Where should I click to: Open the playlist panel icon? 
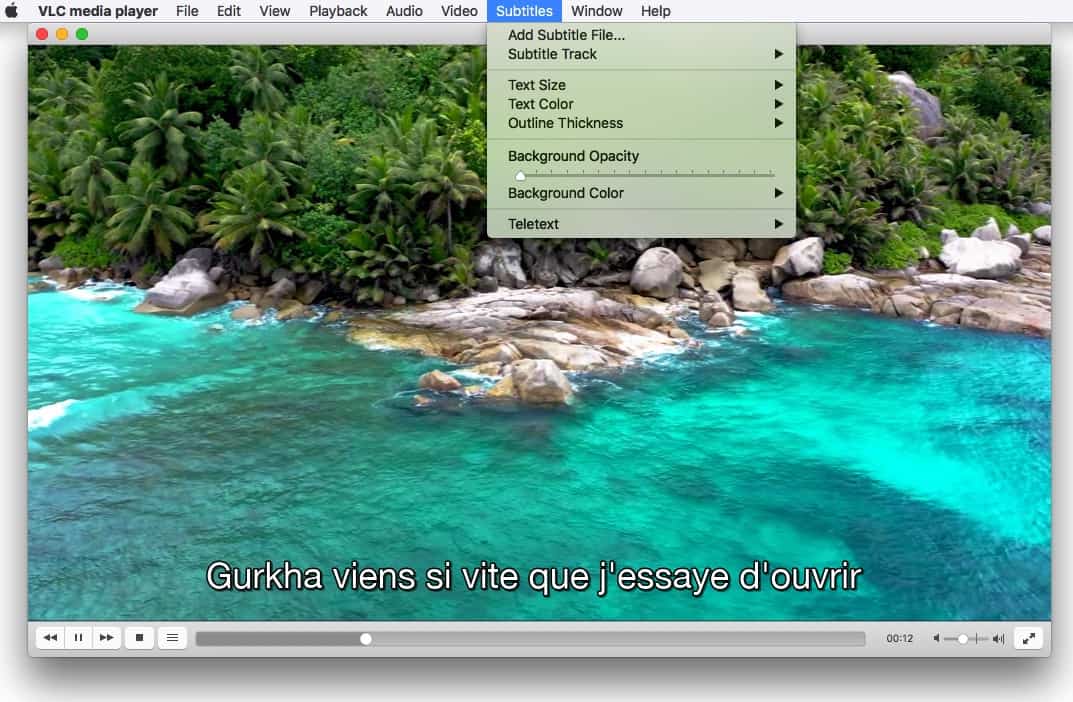(172, 637)
